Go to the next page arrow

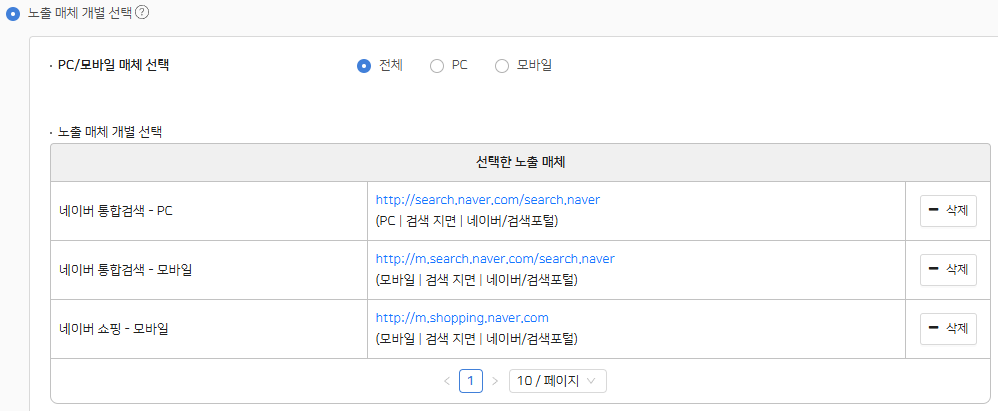[x=494, y=381]
